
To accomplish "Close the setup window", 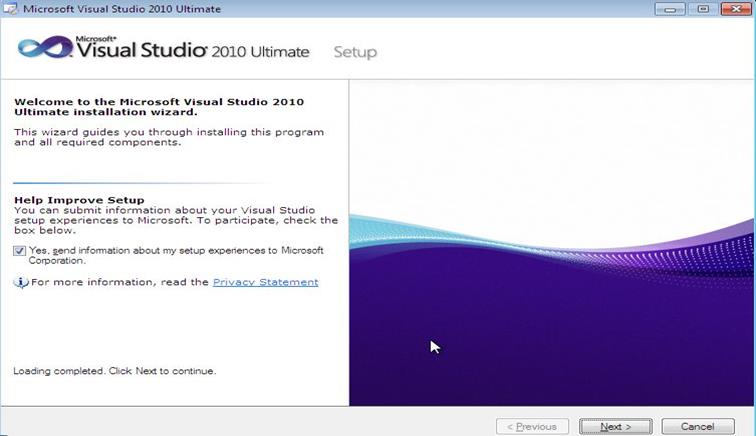I will [736, 9].
